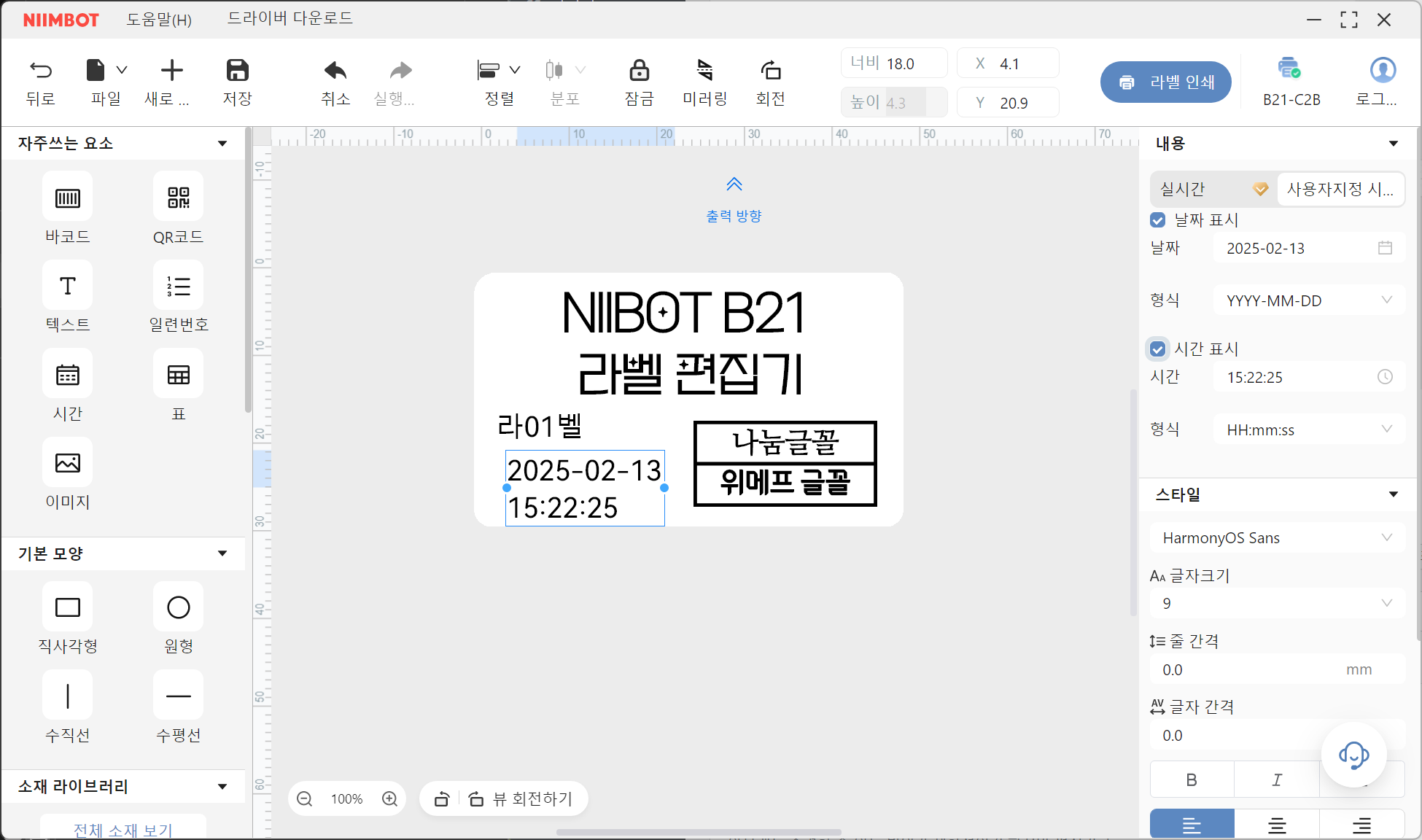Add a QR코드 element

179,197
